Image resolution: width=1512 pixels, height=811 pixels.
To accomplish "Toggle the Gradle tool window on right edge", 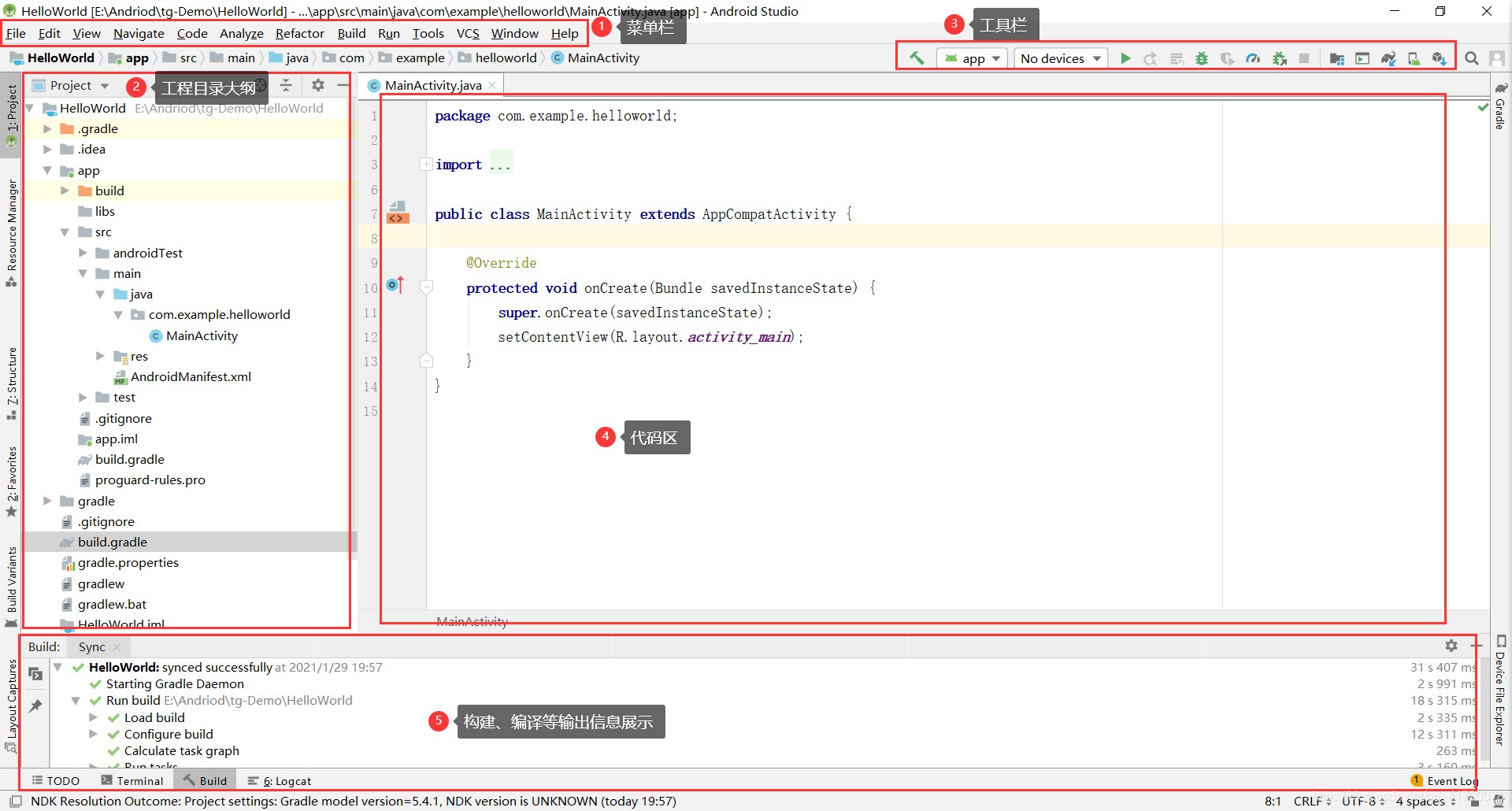I will coord(1500,106).
